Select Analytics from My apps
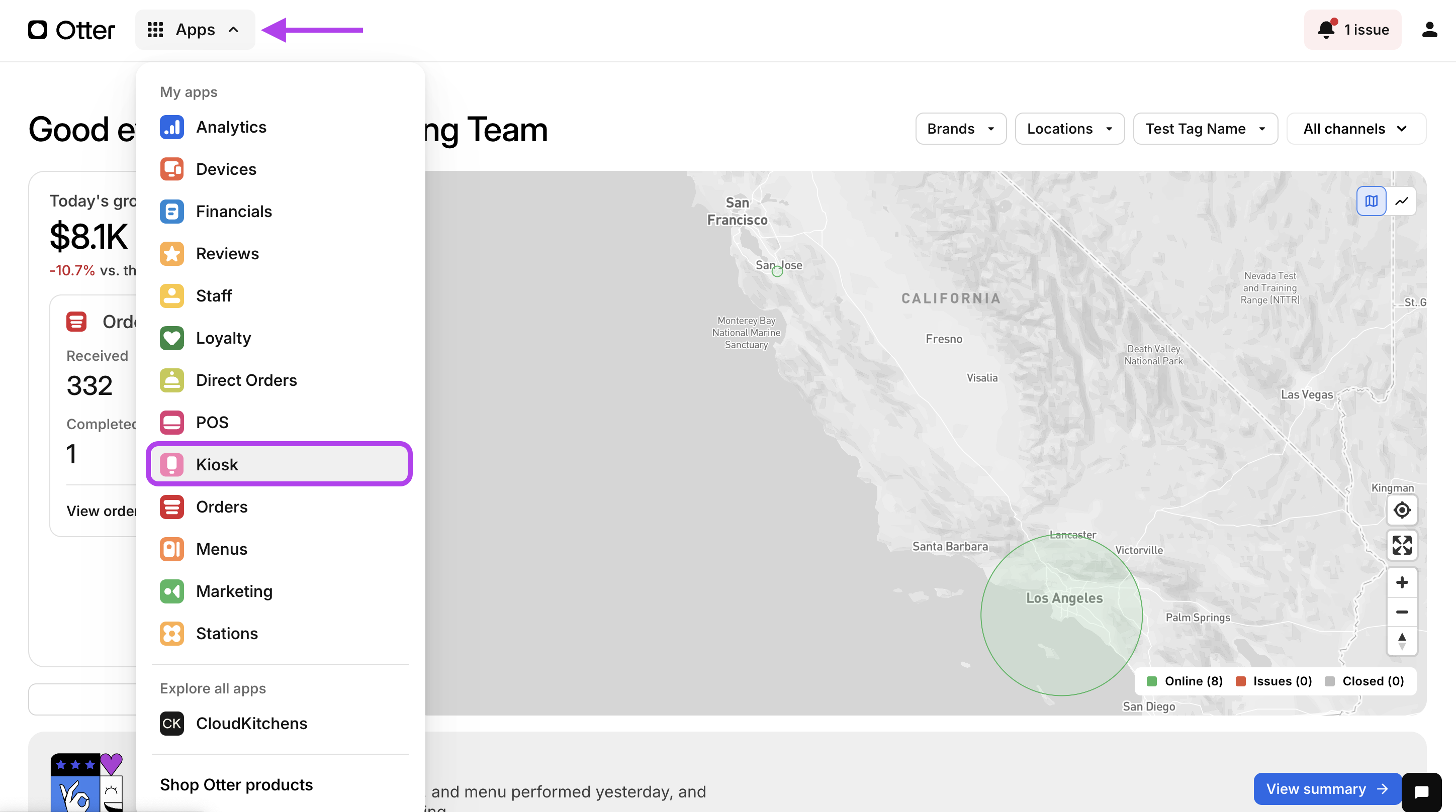The height and width of the screenshot is (812, 1456). click(279, 127)
